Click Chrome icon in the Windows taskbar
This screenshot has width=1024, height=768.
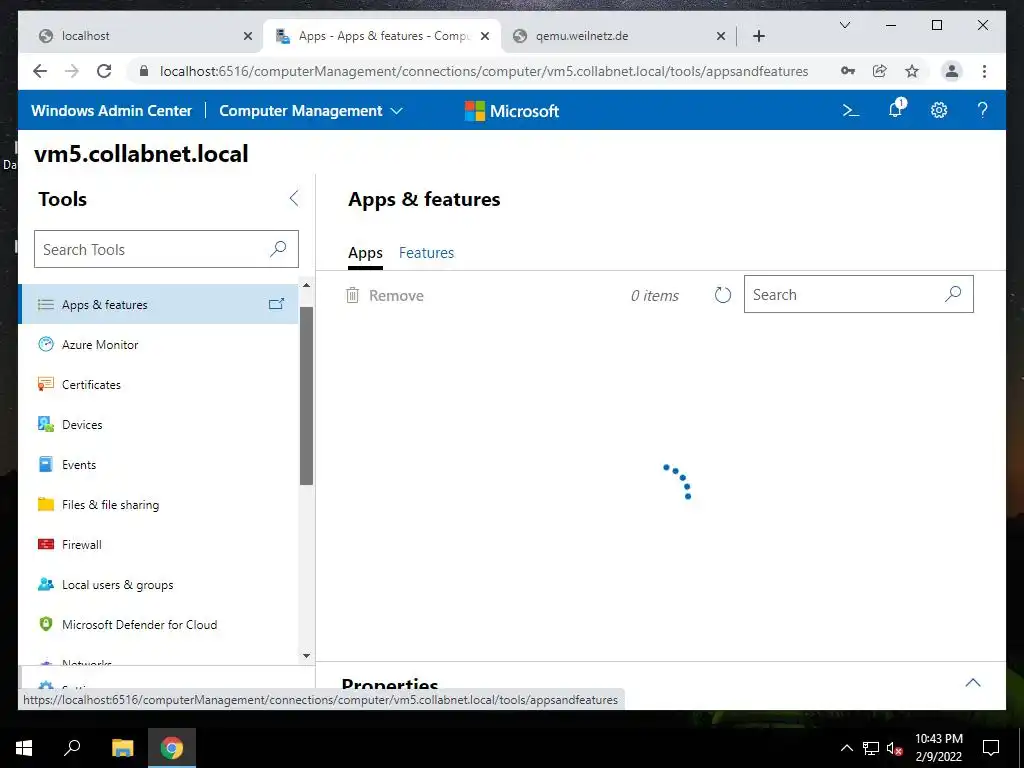[172, 748]
